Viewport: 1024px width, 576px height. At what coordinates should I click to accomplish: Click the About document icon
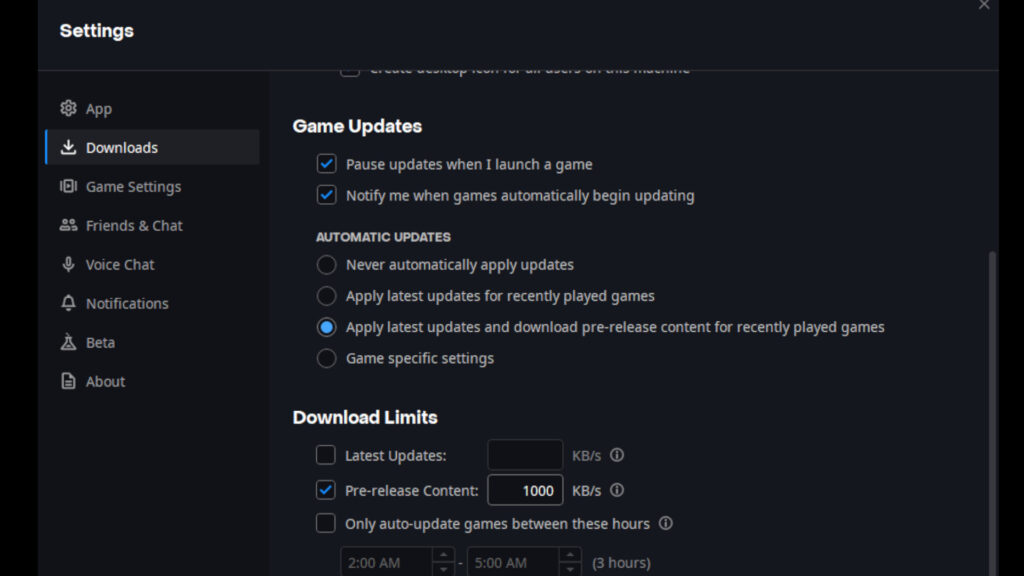68,381
